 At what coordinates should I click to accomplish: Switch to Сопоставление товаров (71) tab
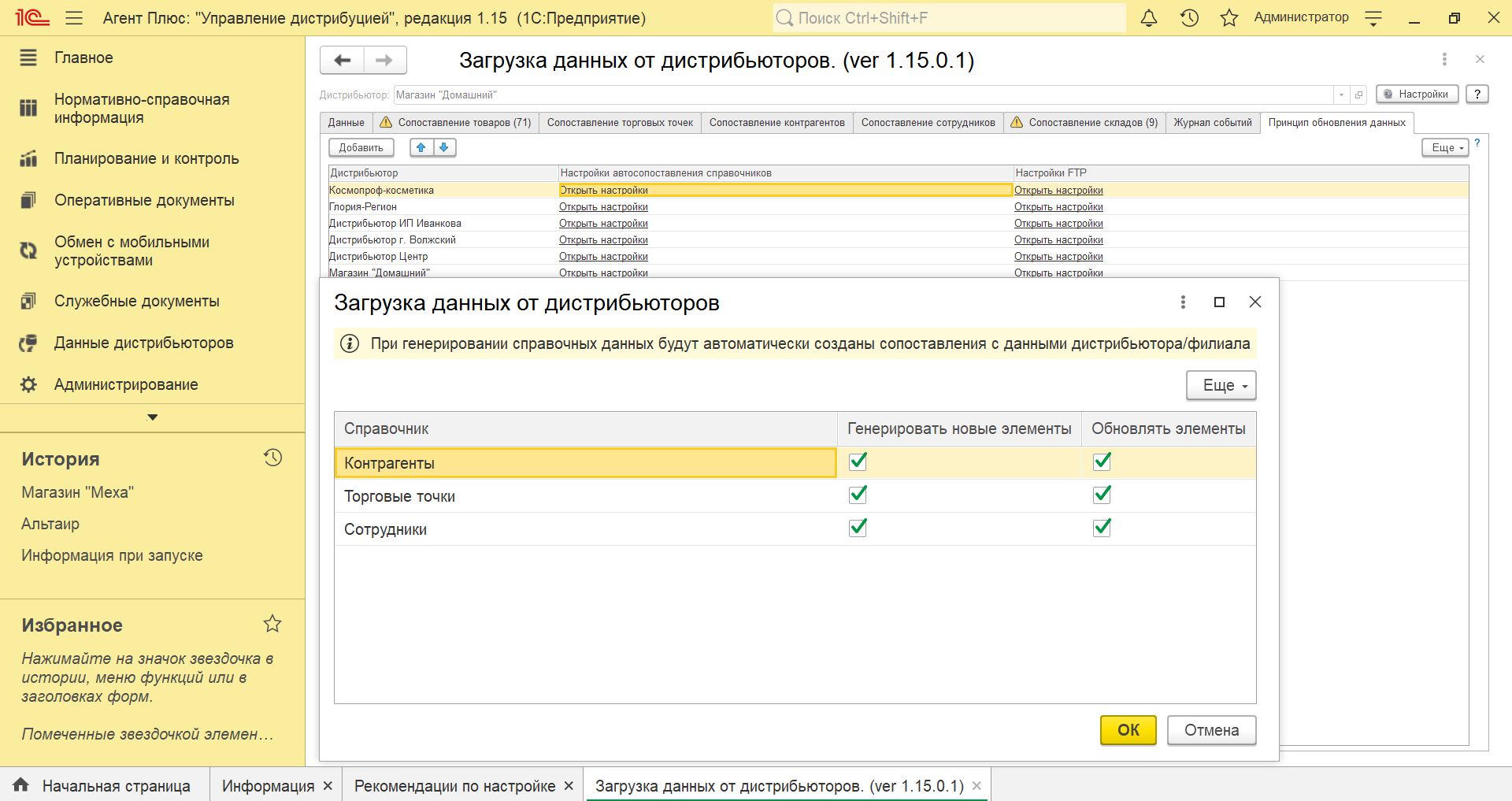(455, 122)
